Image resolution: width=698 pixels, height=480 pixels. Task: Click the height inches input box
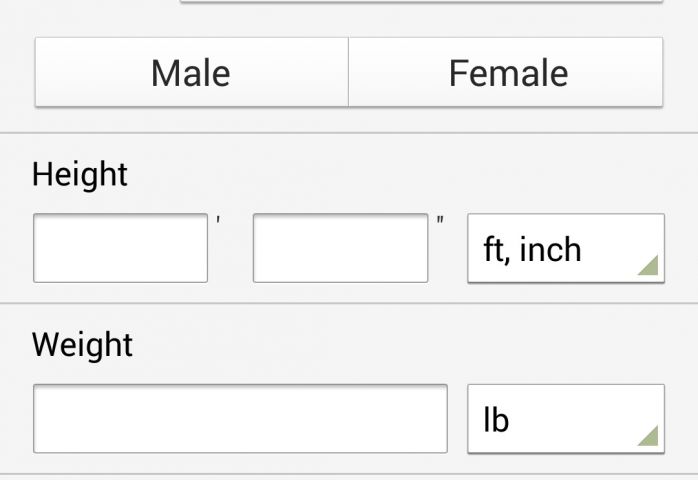[x=340, y=248]
